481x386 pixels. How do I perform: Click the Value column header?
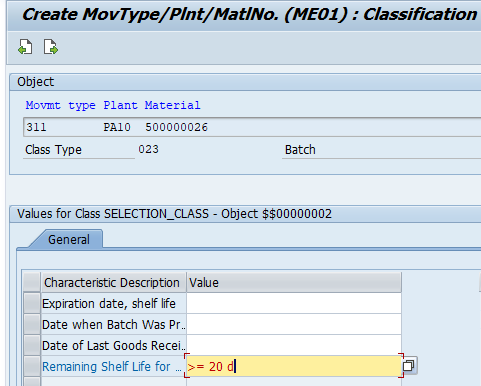[294, 282]
